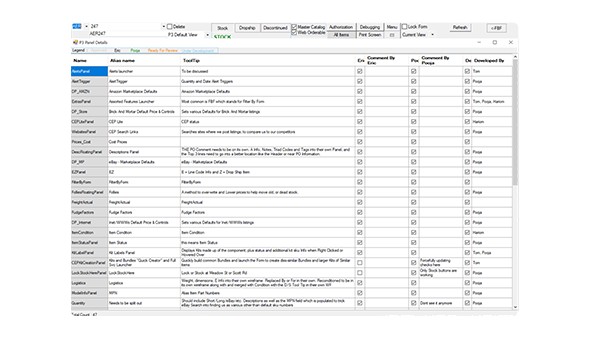Click the 'Amazon Marketplace Defaults' alias cell
The height and width of the screenshot is (360, 590).
pos(144,91)
